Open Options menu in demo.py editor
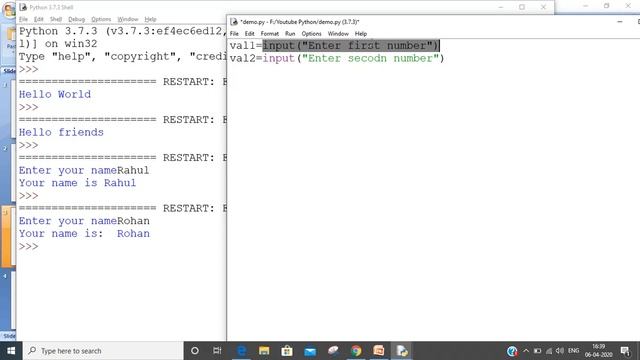Image resolution: width=640 pixels, height=360 pixels. 311,34
